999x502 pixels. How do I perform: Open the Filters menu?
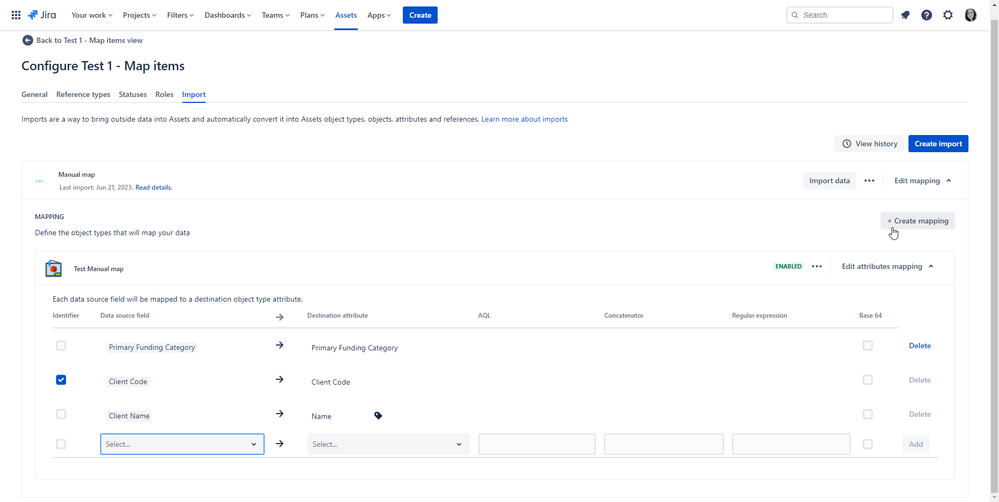pos(182,15)
